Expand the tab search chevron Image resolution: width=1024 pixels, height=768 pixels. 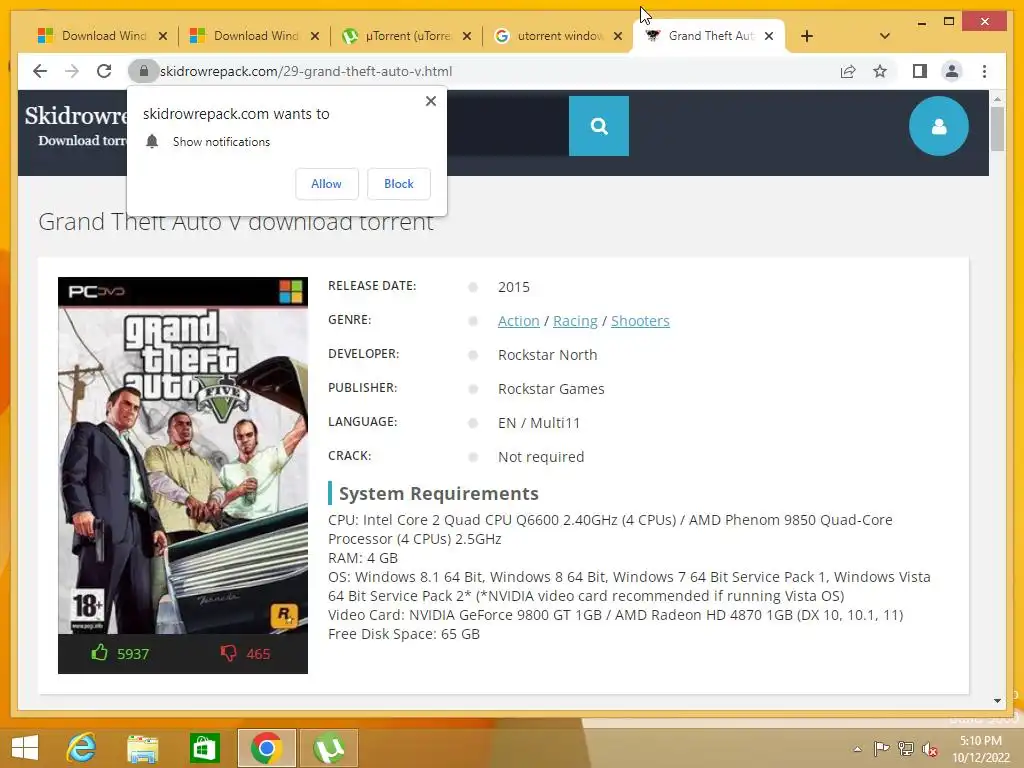[x=885, y=36]
